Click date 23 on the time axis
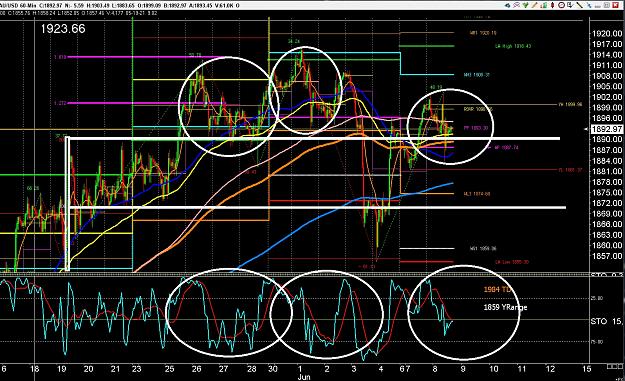Image resolution: width=625 pixels, height=381 pixels. tap(136, 369)
